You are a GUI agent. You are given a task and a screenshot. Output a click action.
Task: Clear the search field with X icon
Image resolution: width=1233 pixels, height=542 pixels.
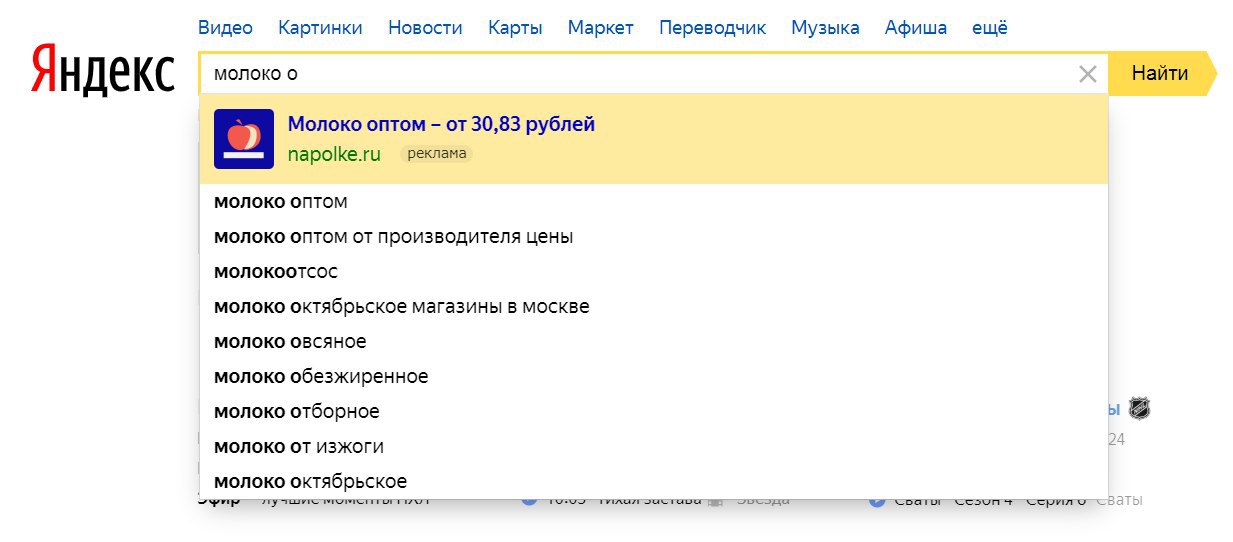1087,73
